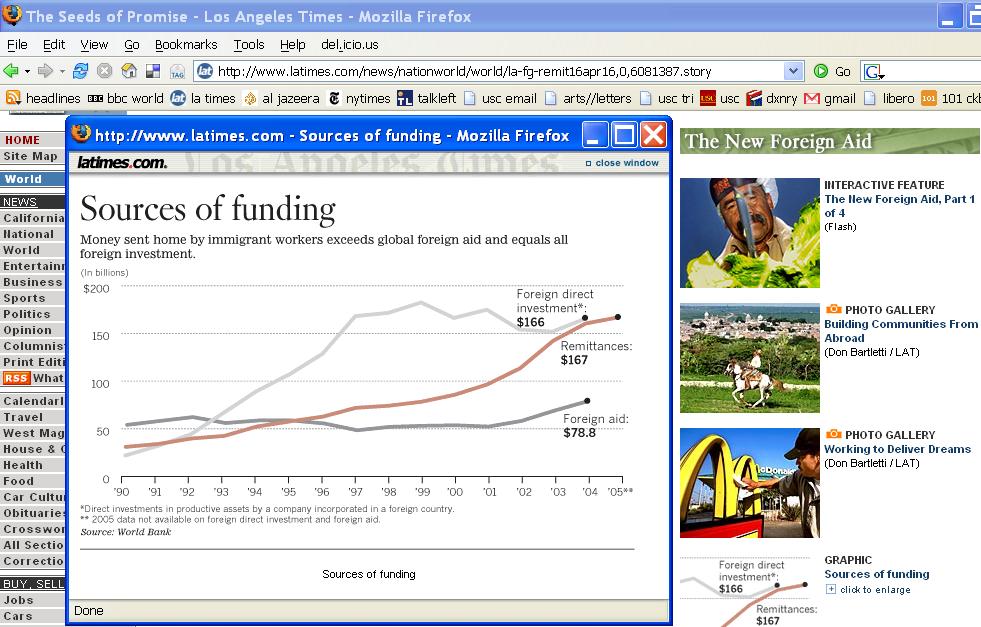Open the Tools menu
Viewport: 981px width, 627px height.
[249, 44]
